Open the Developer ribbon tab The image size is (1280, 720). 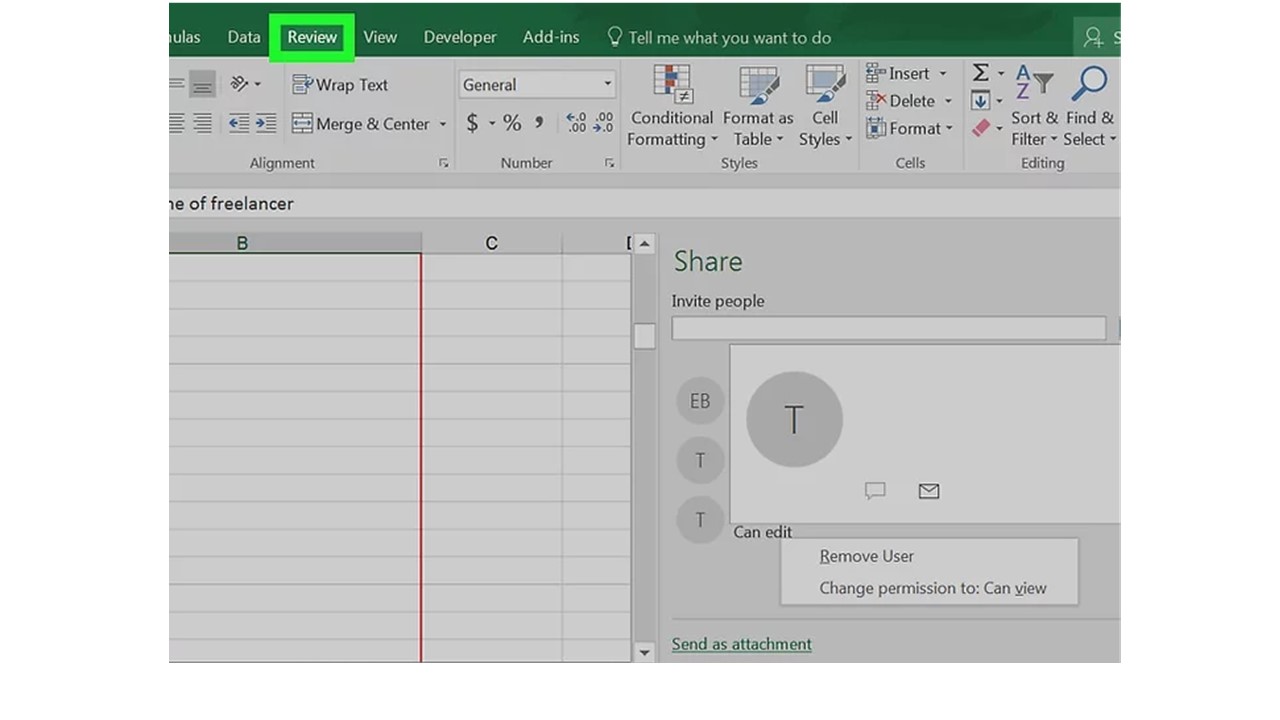[459, 36]
